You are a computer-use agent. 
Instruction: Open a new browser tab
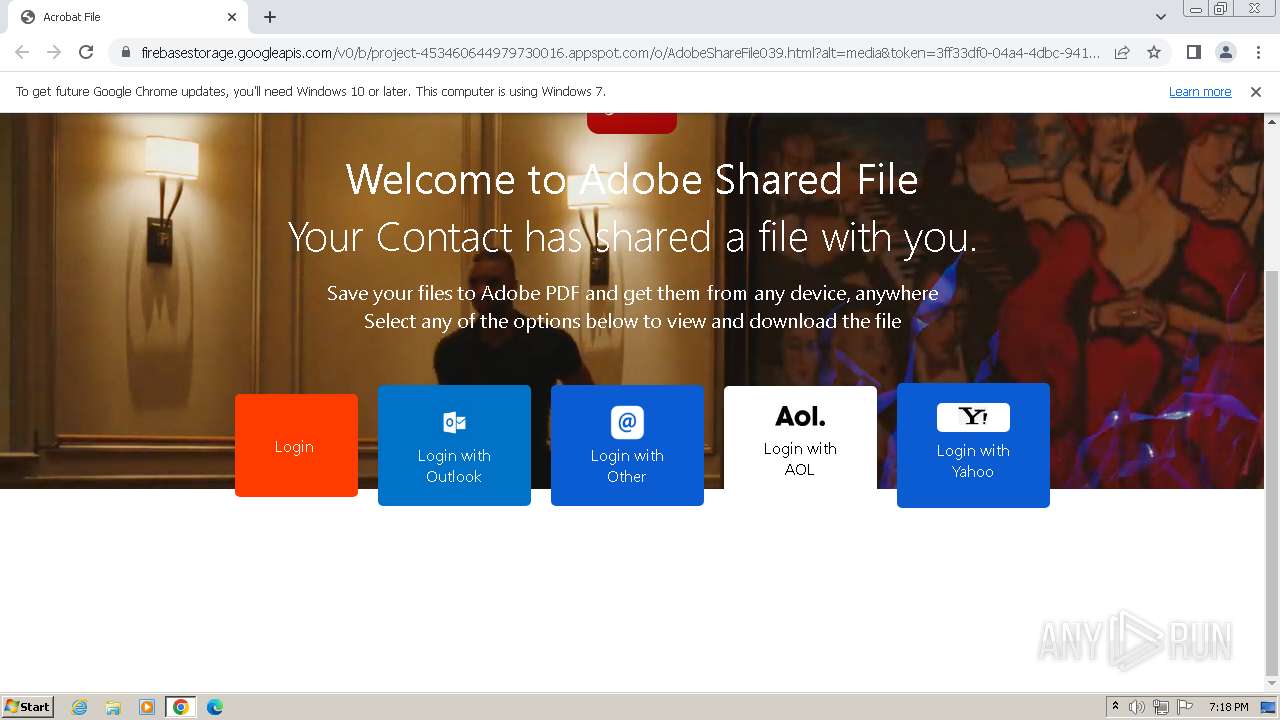click(270, 17)
